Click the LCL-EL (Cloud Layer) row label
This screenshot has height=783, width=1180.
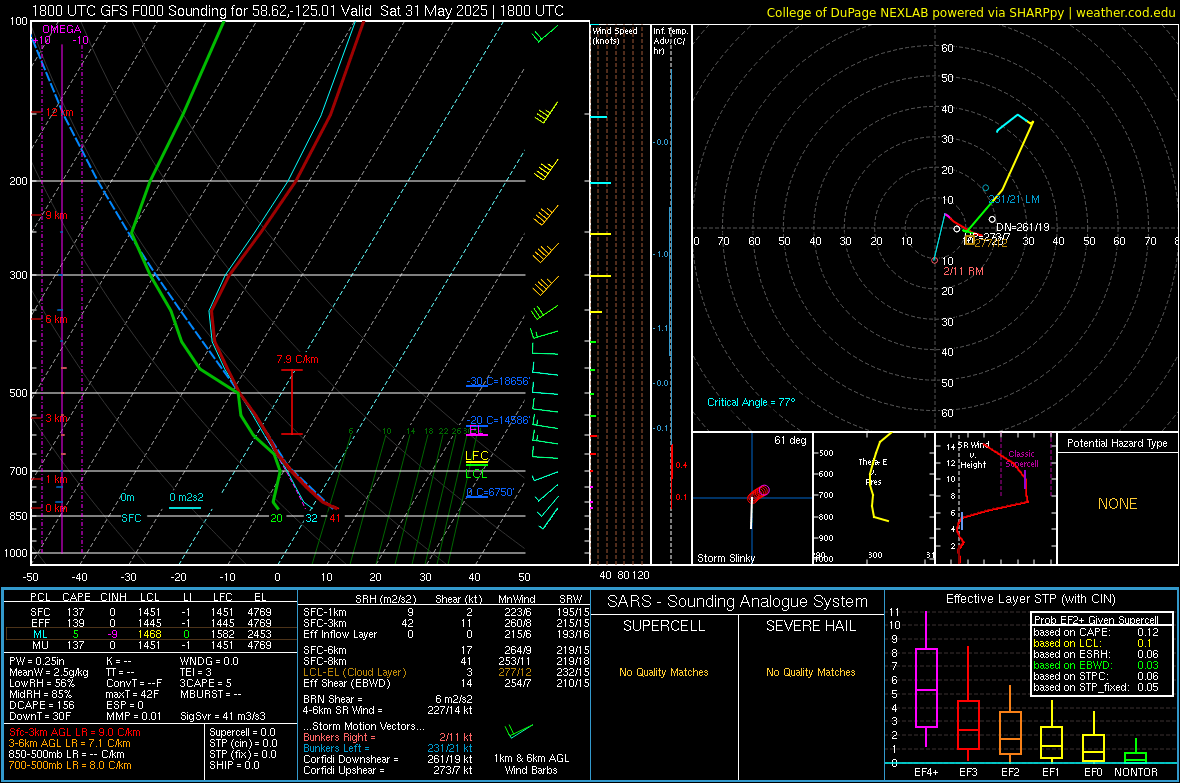pyautogui.click(x=354, y=672)
